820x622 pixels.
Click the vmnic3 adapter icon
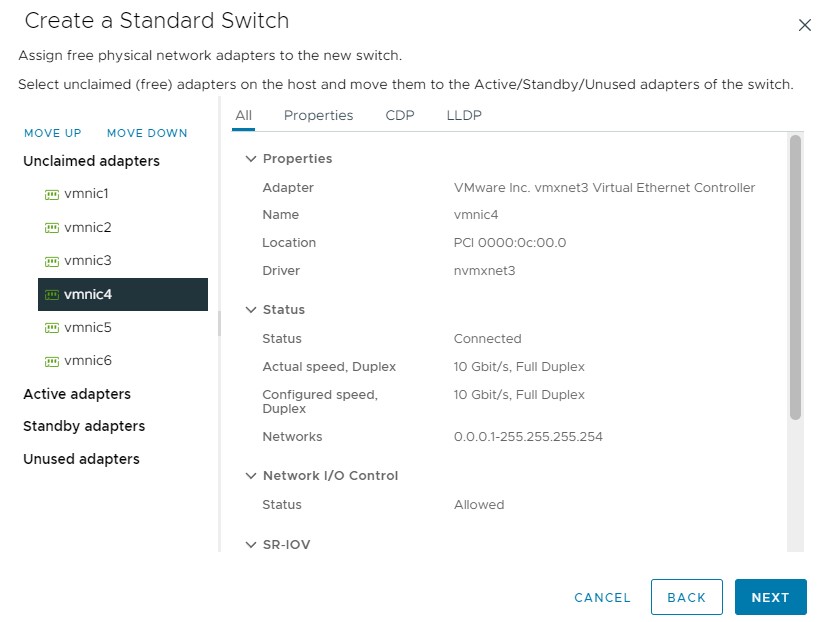pos(52,261)
